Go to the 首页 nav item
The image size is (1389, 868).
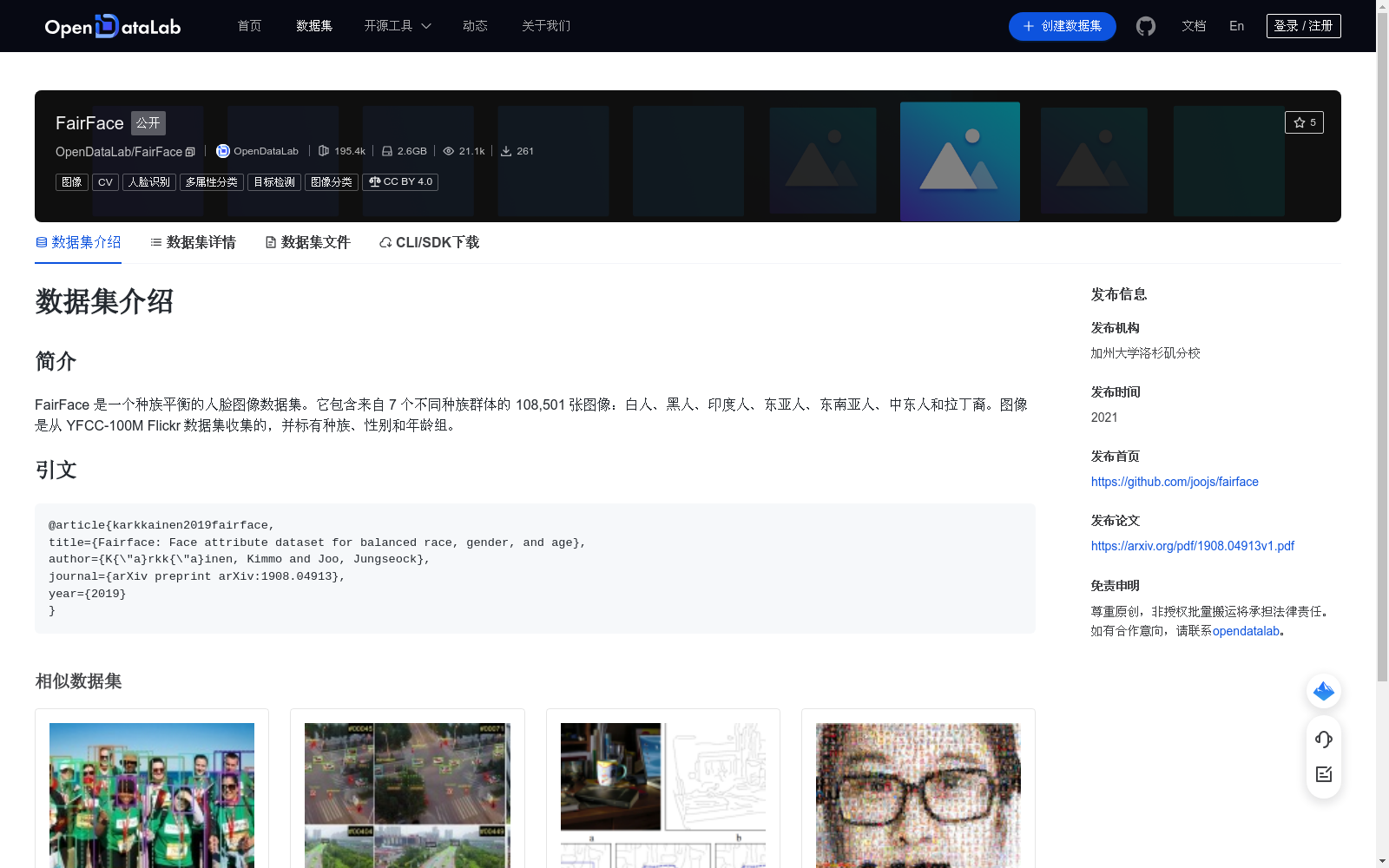(x=250, y=26)
